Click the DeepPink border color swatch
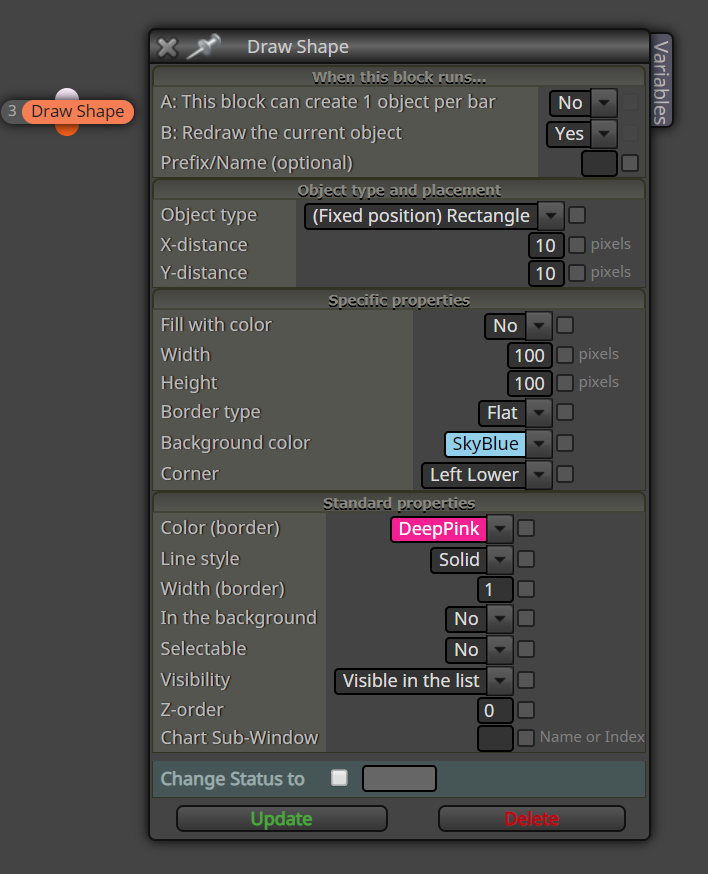 pyautogui.click(x=439, y=529)
